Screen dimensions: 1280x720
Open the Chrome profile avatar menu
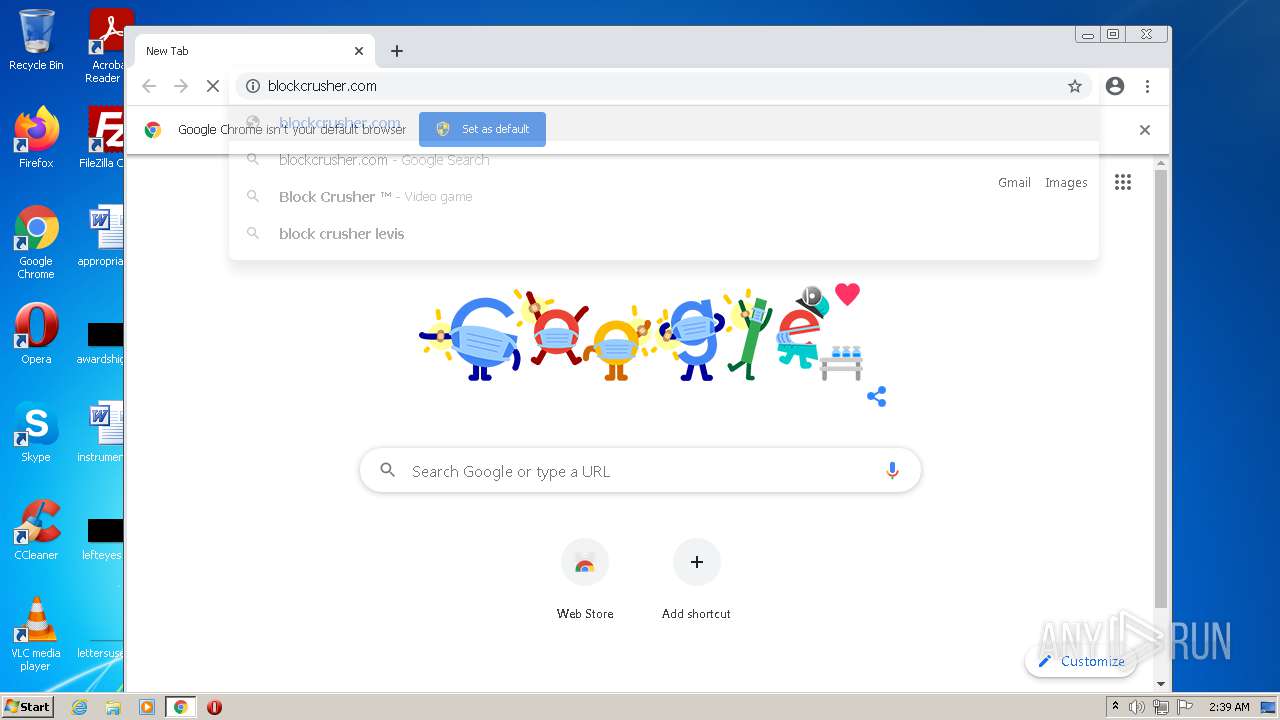coord(1115,86)
